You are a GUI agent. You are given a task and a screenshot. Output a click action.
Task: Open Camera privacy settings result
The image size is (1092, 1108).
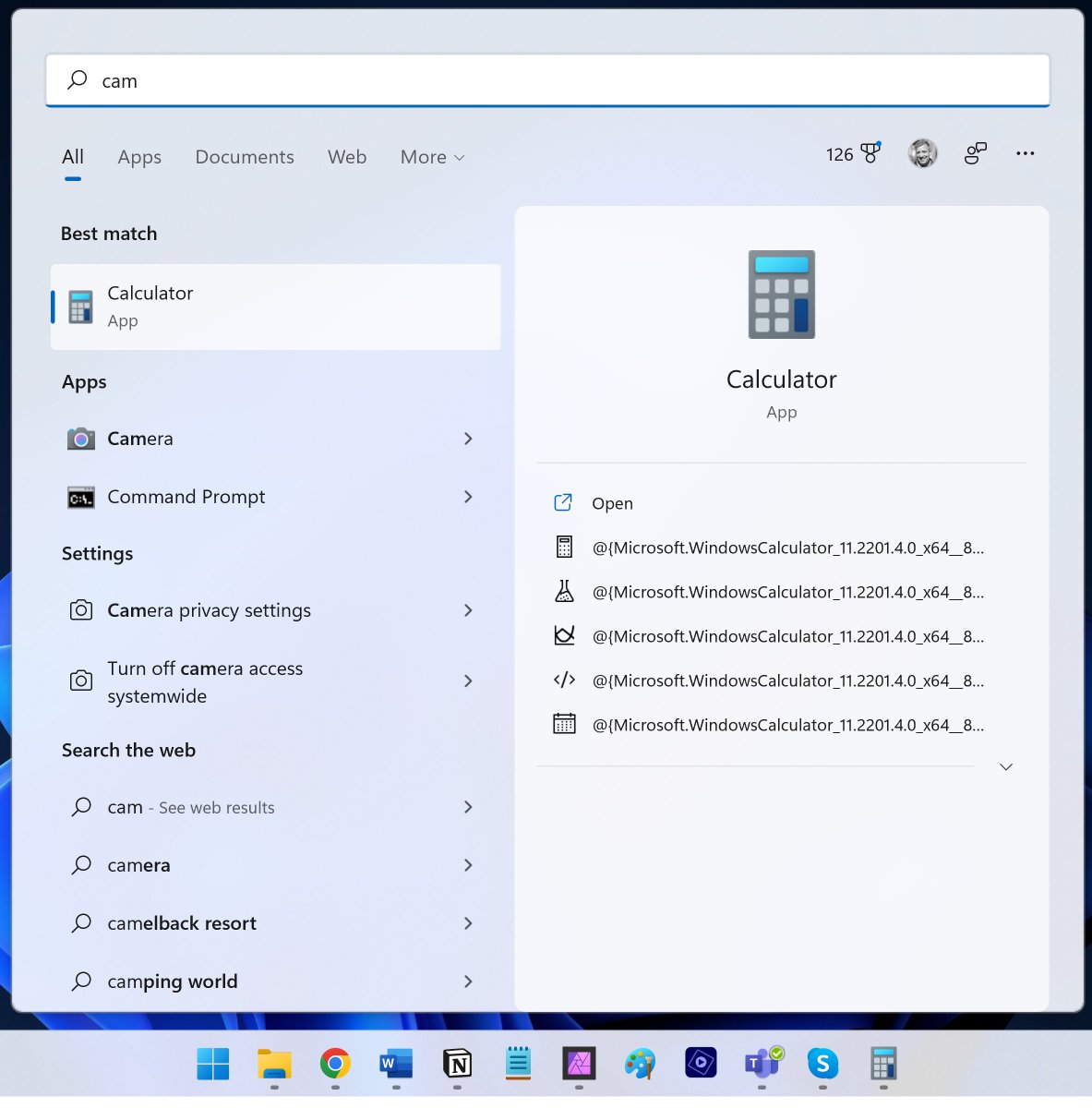(276, 610)
